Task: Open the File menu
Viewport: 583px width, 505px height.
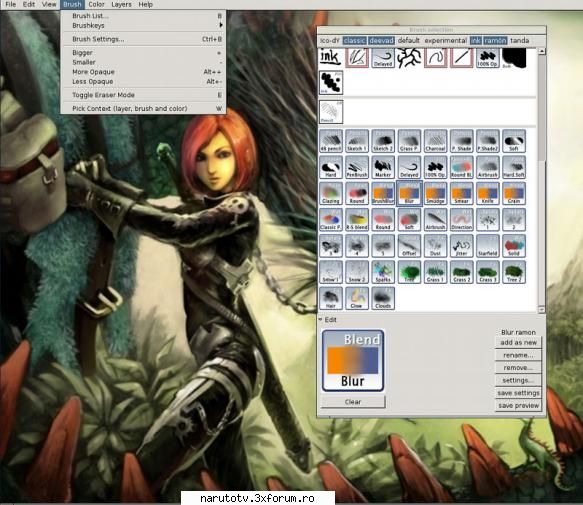Action: coord(10,4)
